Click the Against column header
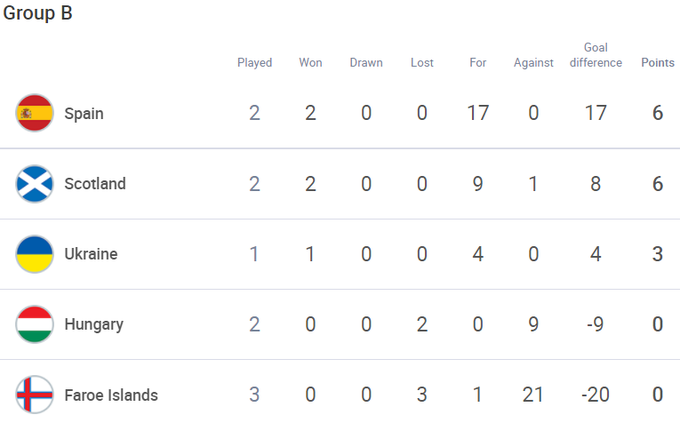 point(533,62)
